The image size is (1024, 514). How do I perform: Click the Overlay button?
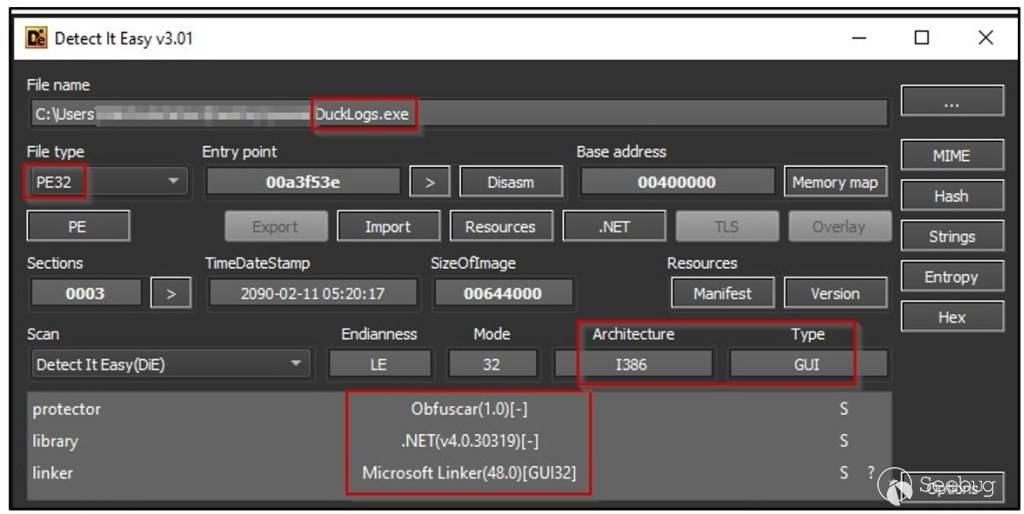coord(839,227)
